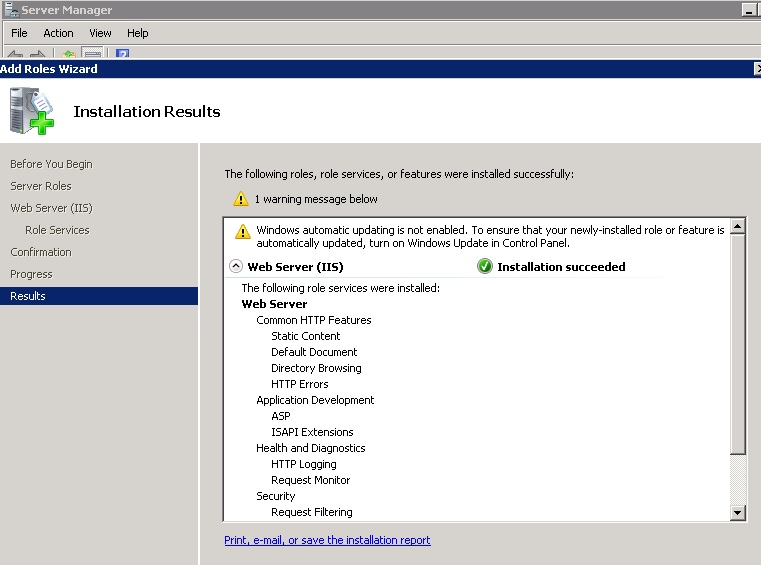Click 'The following role services were installed:' text
Image resolution: width=761 pixels, height=565 pixels.
point(341,288)
